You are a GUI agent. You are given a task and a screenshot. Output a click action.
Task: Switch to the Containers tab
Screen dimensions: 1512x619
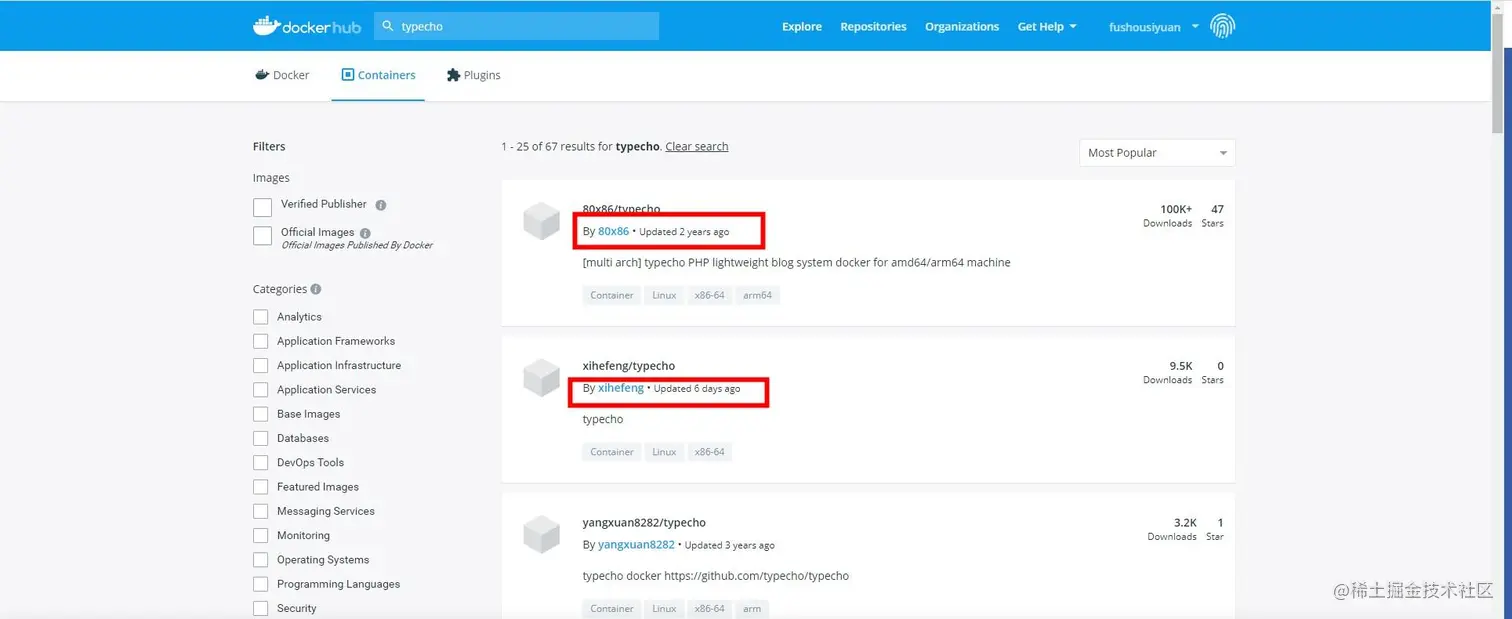[378, 75]
